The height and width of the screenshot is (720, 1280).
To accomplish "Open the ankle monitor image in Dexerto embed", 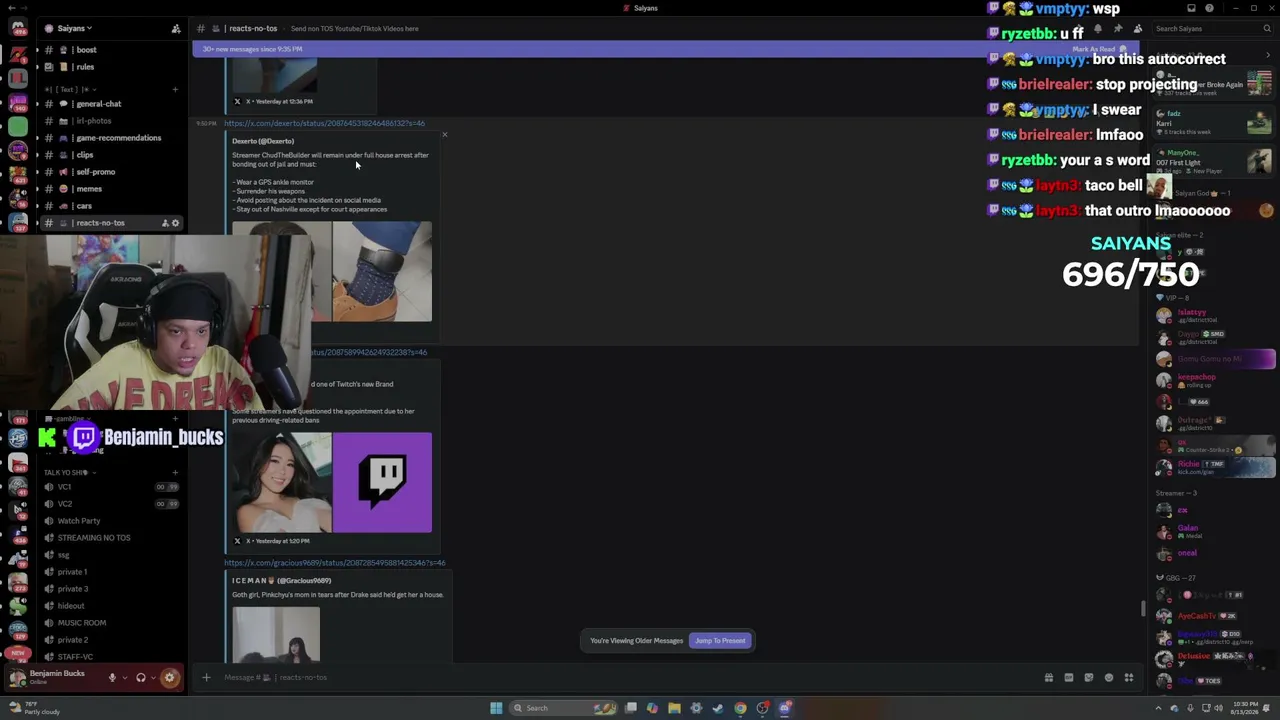I will (382, 271).
